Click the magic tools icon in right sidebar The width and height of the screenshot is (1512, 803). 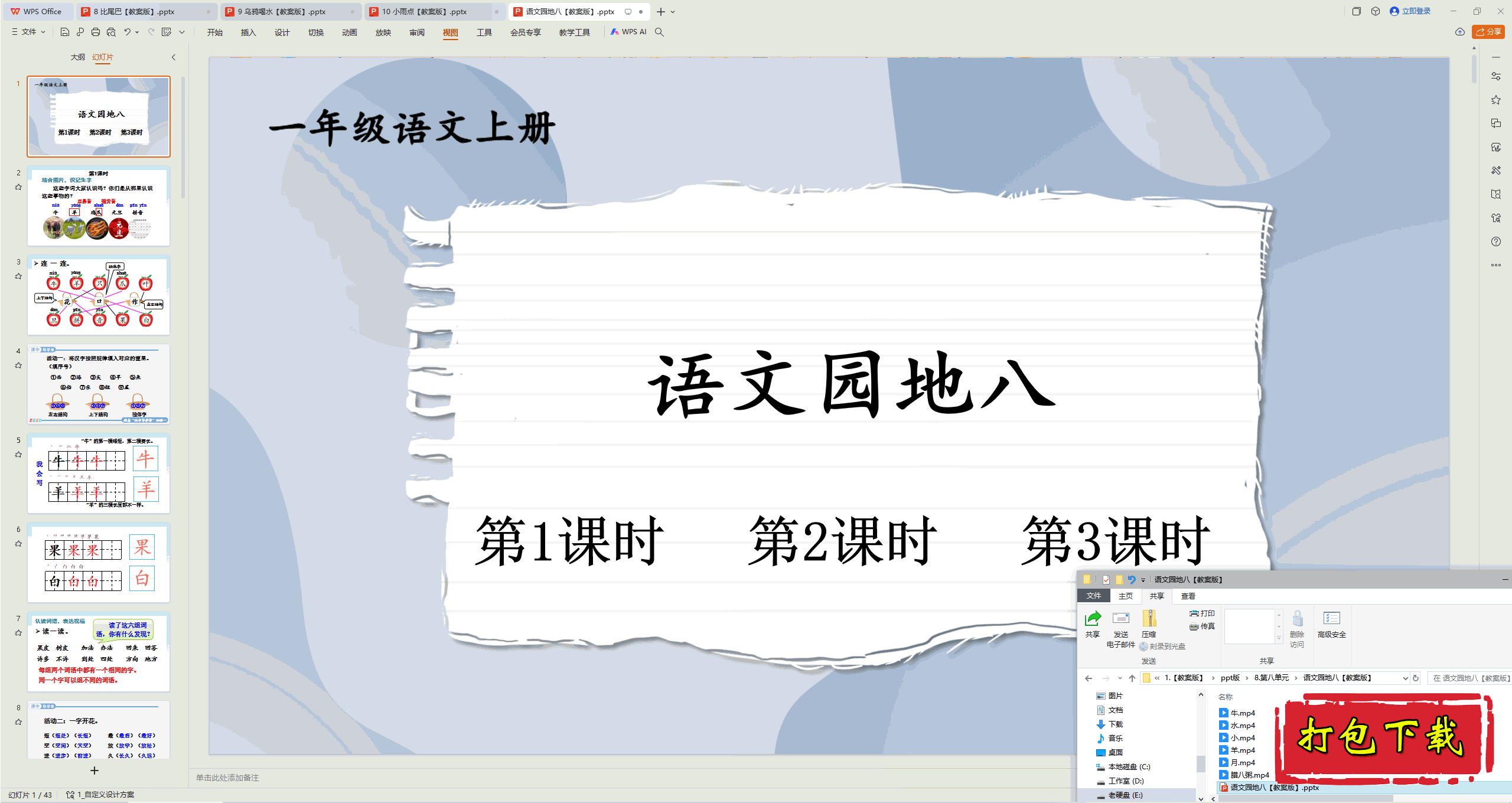(x=1496, y=171)
